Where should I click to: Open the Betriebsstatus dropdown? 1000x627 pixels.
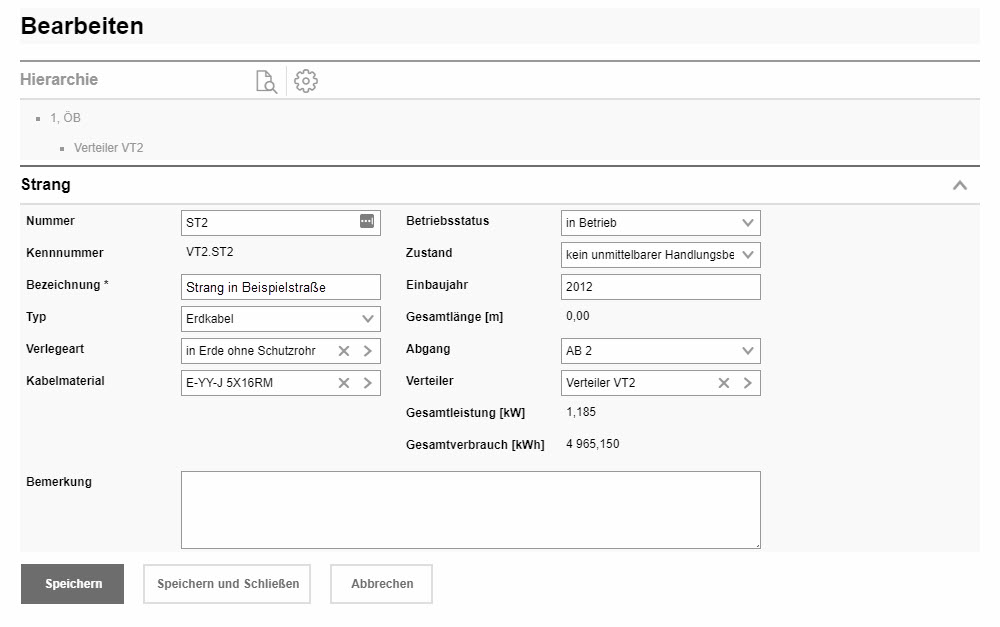click(x=660, y=223)
